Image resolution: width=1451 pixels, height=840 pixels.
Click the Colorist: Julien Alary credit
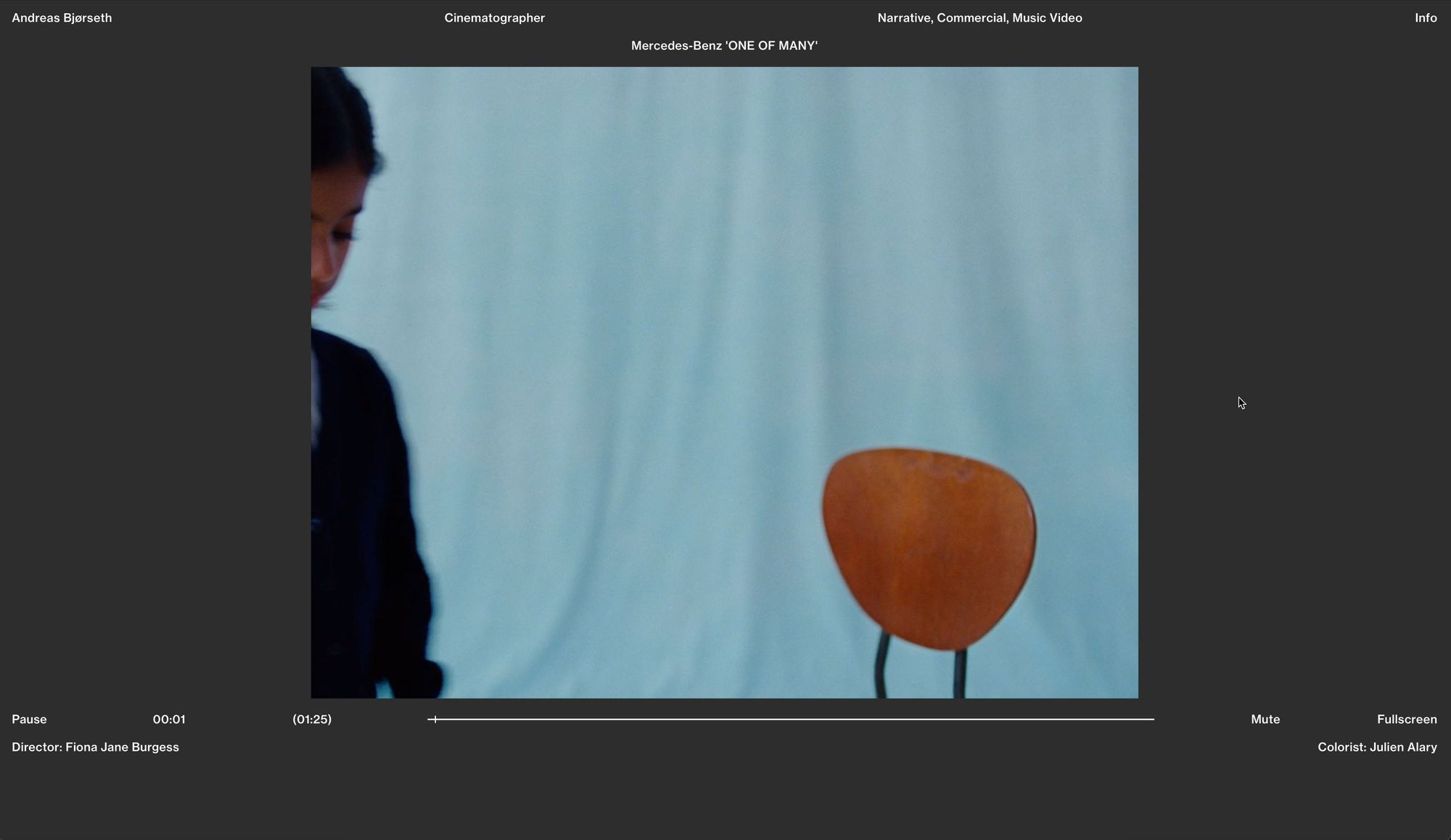pos(1376,747)
